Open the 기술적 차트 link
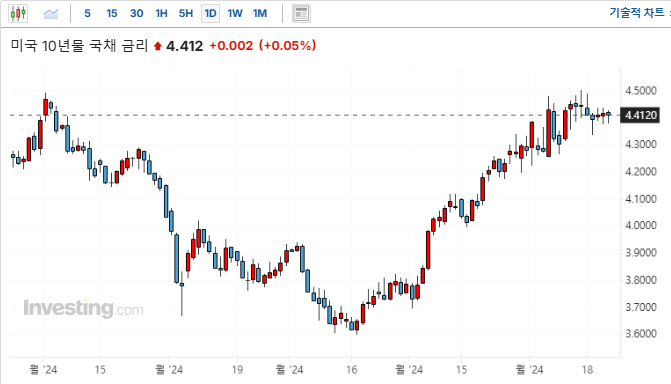The image size is (671, 384). 637,13
